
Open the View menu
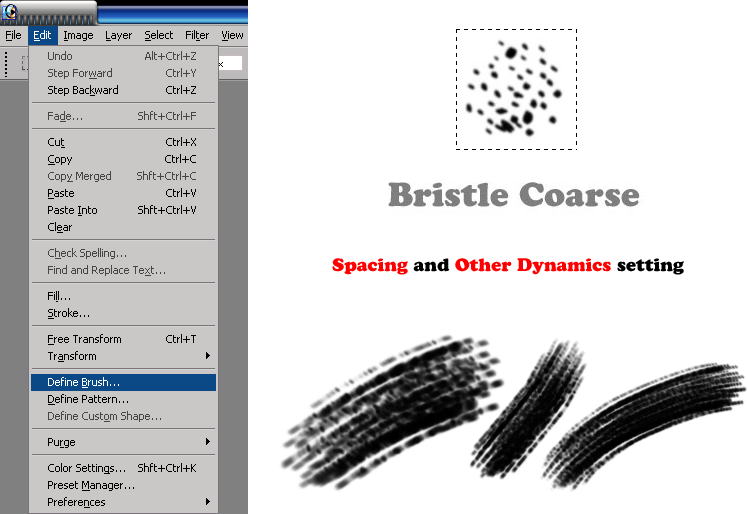(x=232, y=35)
